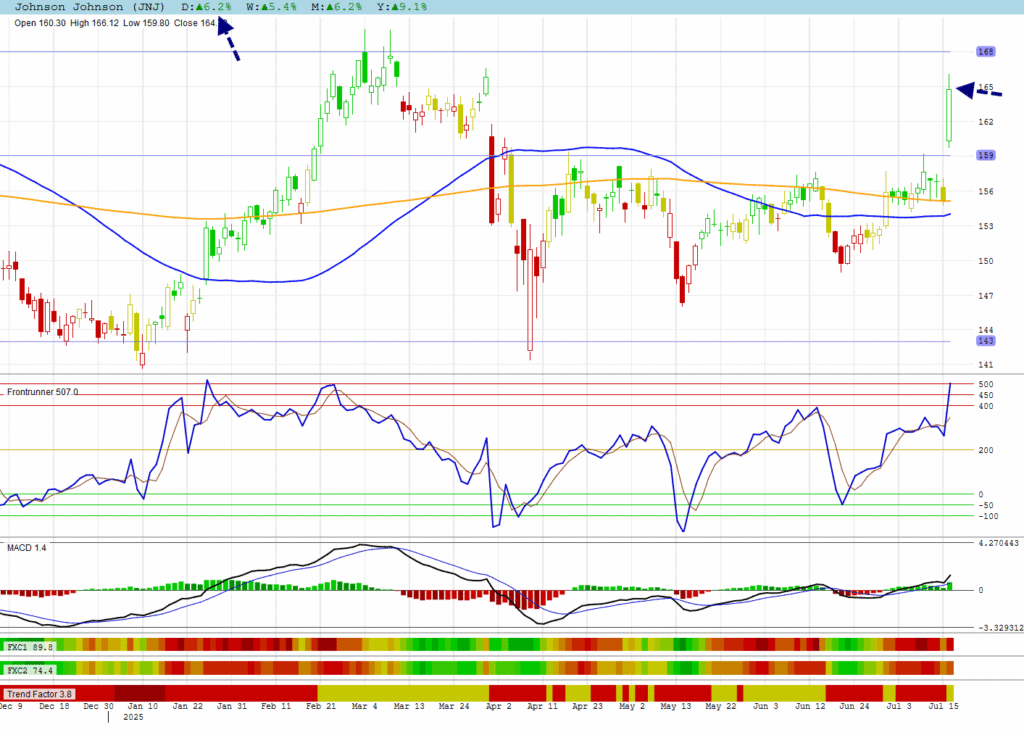Click the Jul 15 date label
The height and width of the screenshot is (735, 1024).
(x=944, y=706)
